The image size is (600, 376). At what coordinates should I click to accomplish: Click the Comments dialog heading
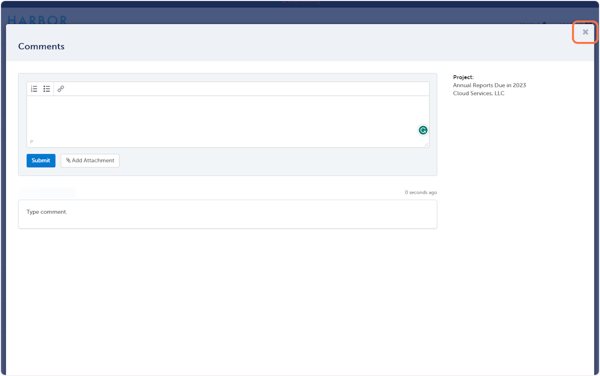point(41,46)
